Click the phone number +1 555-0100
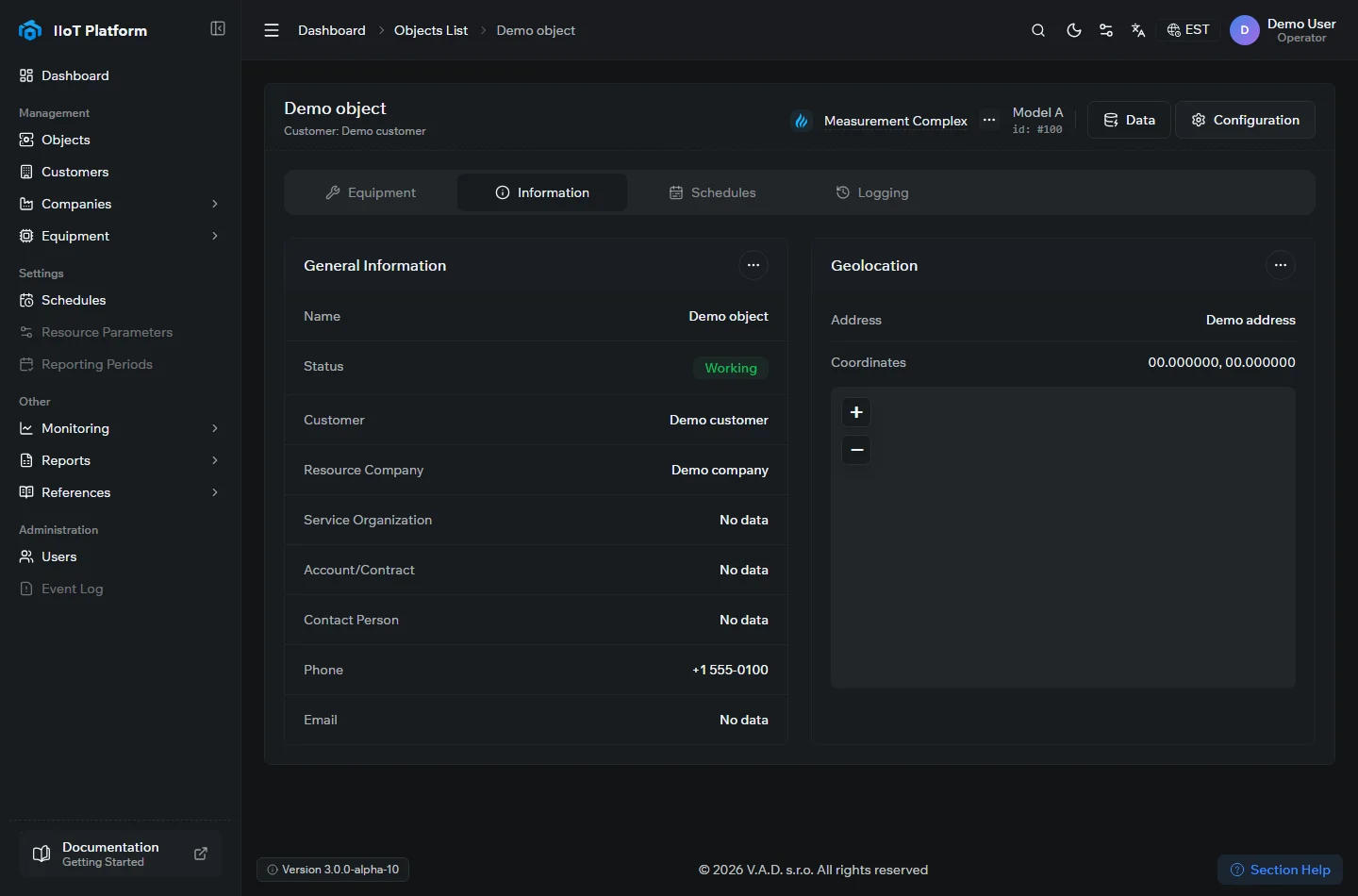 point(730,670)
